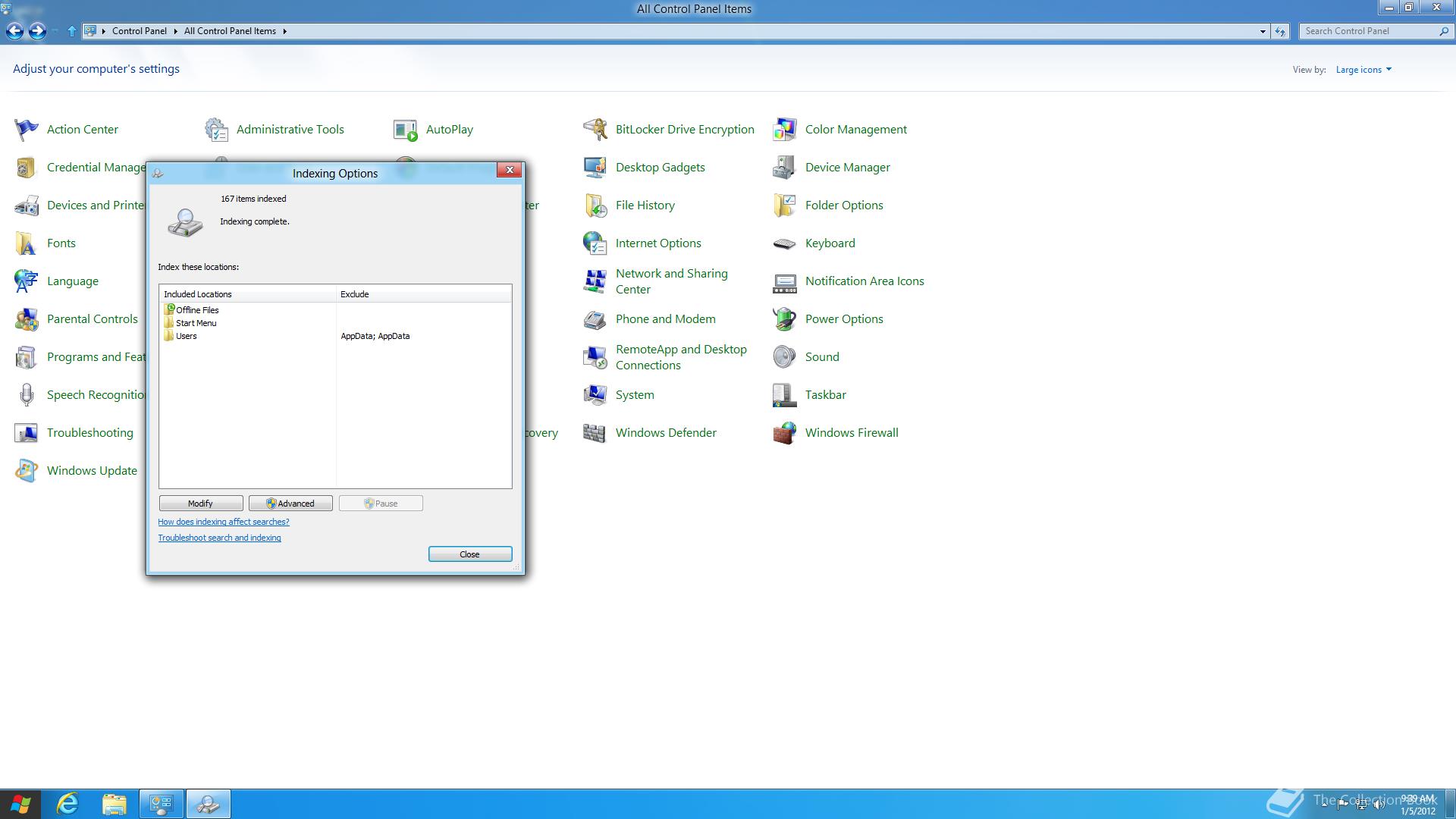Launch Internet Explorer from the taskbar

68,804
